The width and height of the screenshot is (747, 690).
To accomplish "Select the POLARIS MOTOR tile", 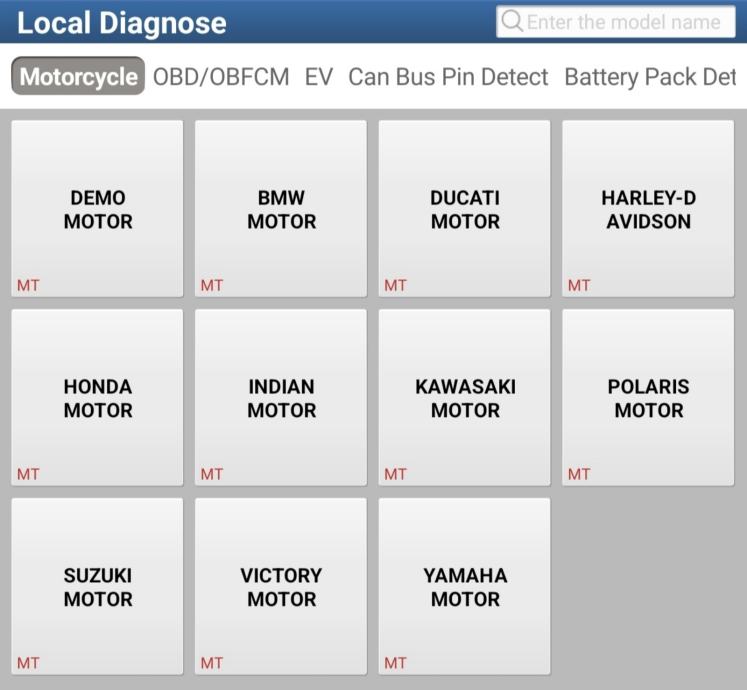I will [648, 397].
